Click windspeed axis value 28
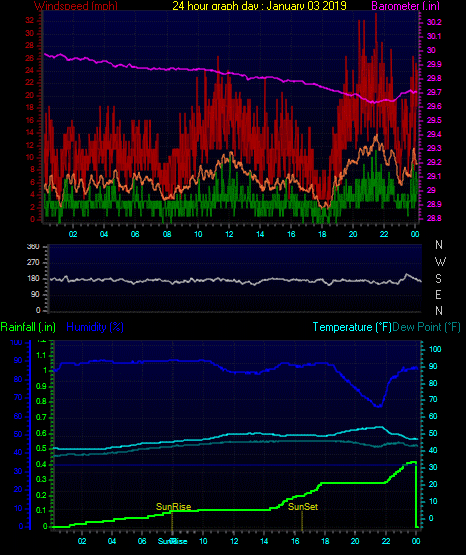 30,46
